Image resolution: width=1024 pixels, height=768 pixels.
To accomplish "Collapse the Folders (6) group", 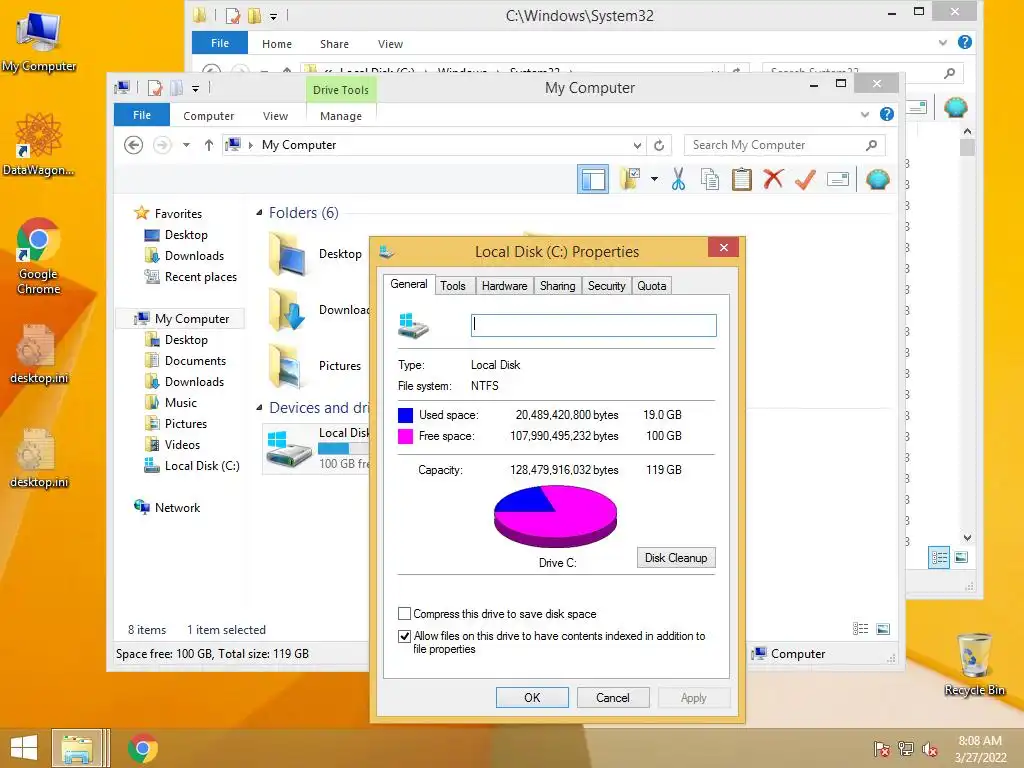I will click(x=259, y=213).
